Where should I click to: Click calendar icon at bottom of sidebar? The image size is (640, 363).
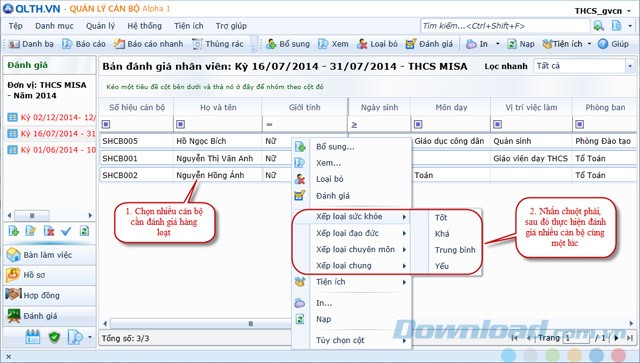[x=33, y=337]
